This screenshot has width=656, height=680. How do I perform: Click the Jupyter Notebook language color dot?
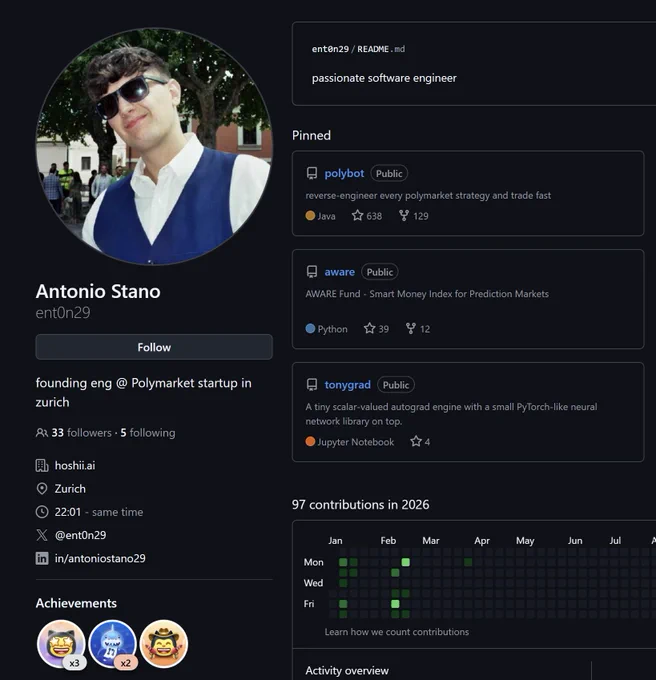point(310,441)
